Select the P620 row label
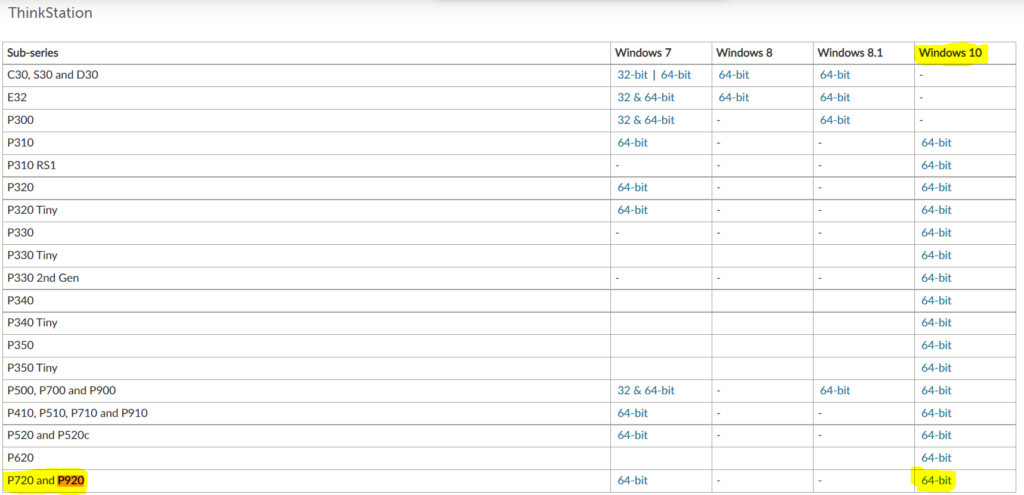1024x495 pixels. [x=20, y=458]
